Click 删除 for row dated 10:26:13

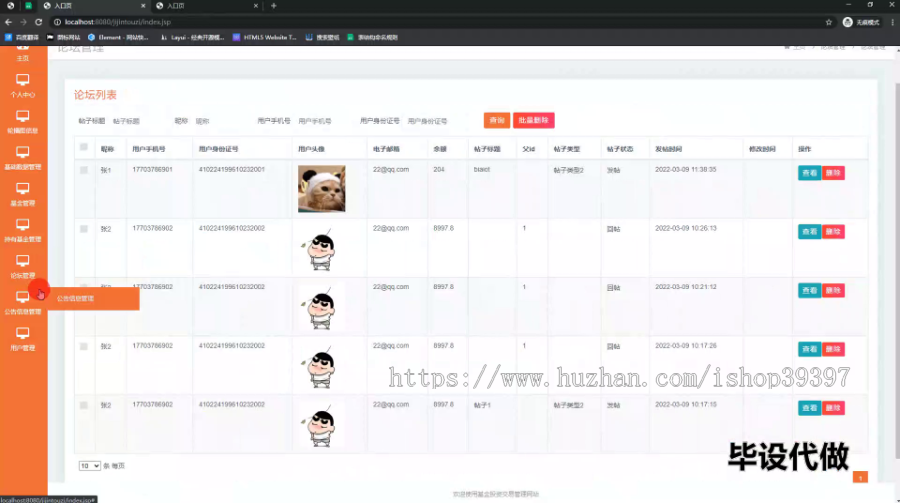click(833, 231)
